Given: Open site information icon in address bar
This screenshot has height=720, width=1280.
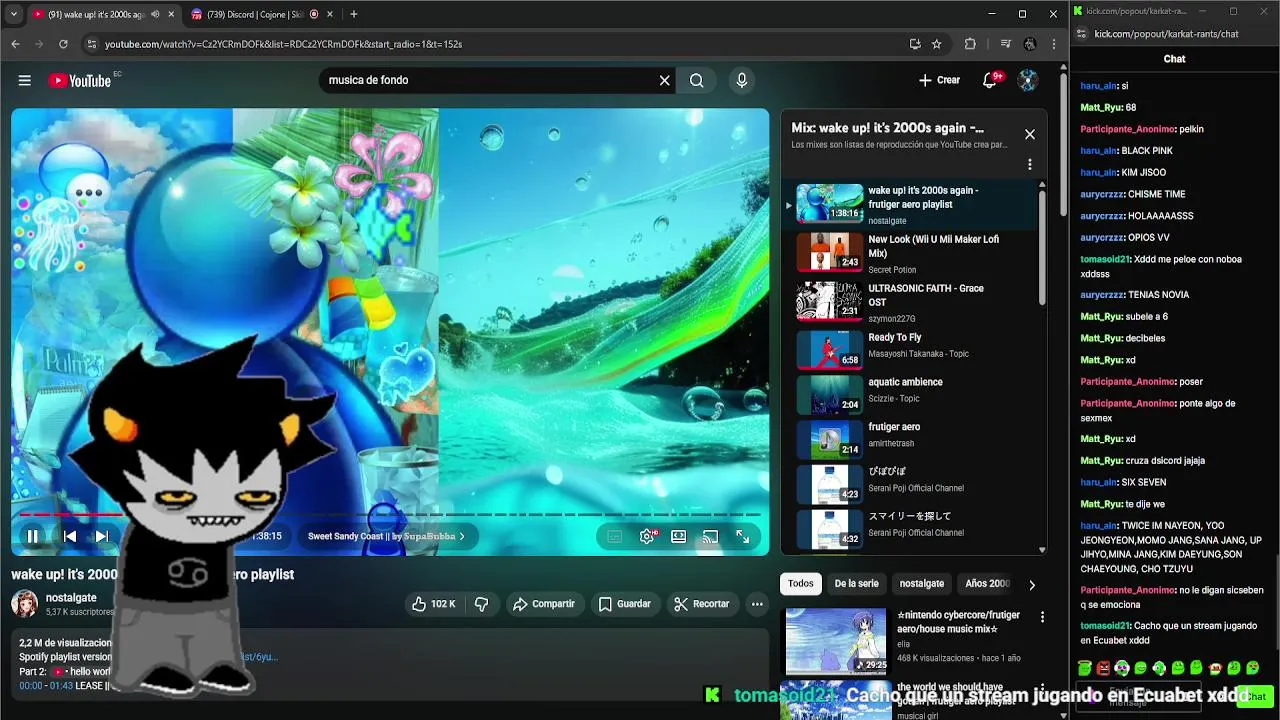Looking at the screenshot, I should point(91,44).
